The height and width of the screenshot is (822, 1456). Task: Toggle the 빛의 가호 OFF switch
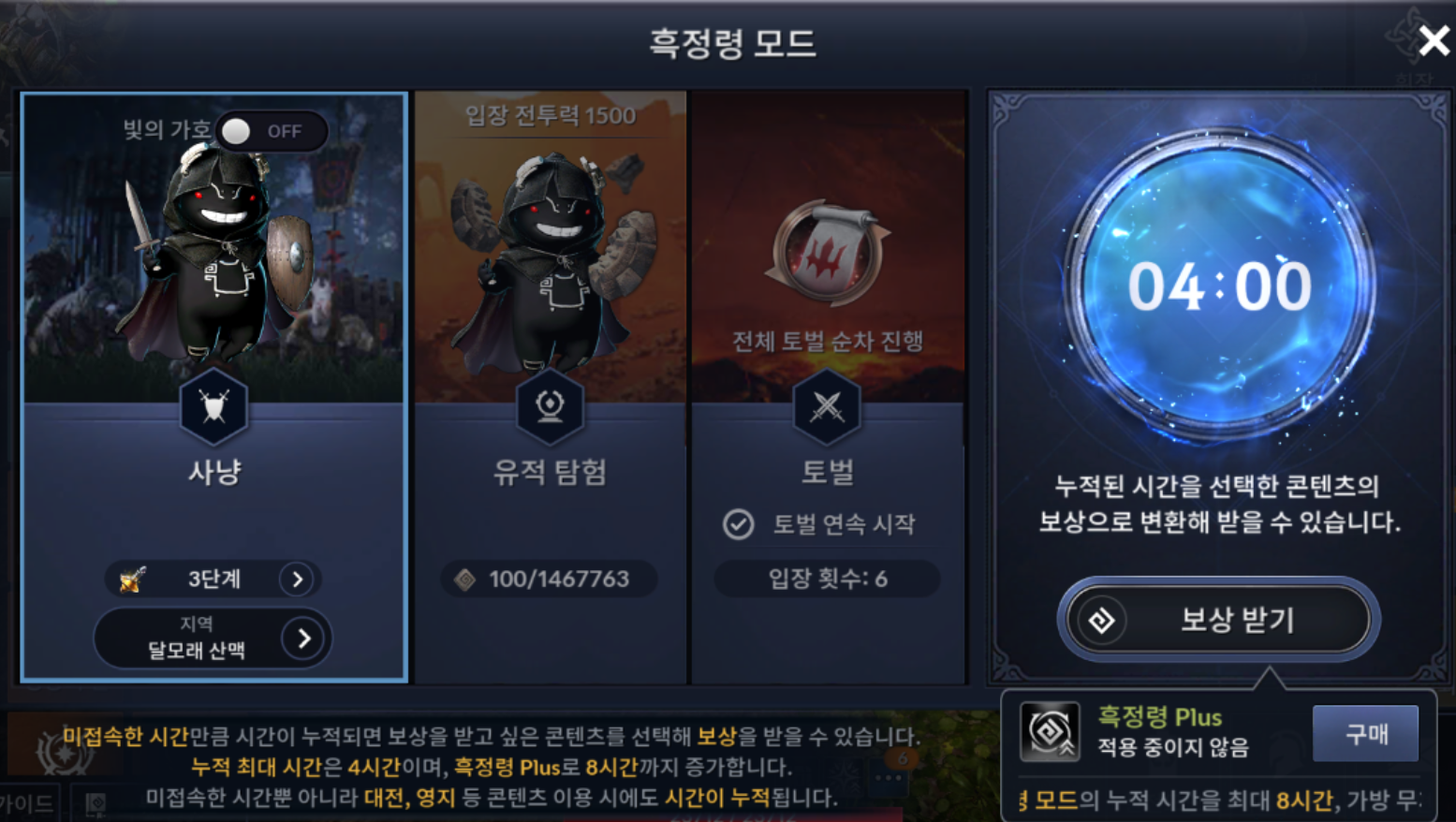[272, 131]
